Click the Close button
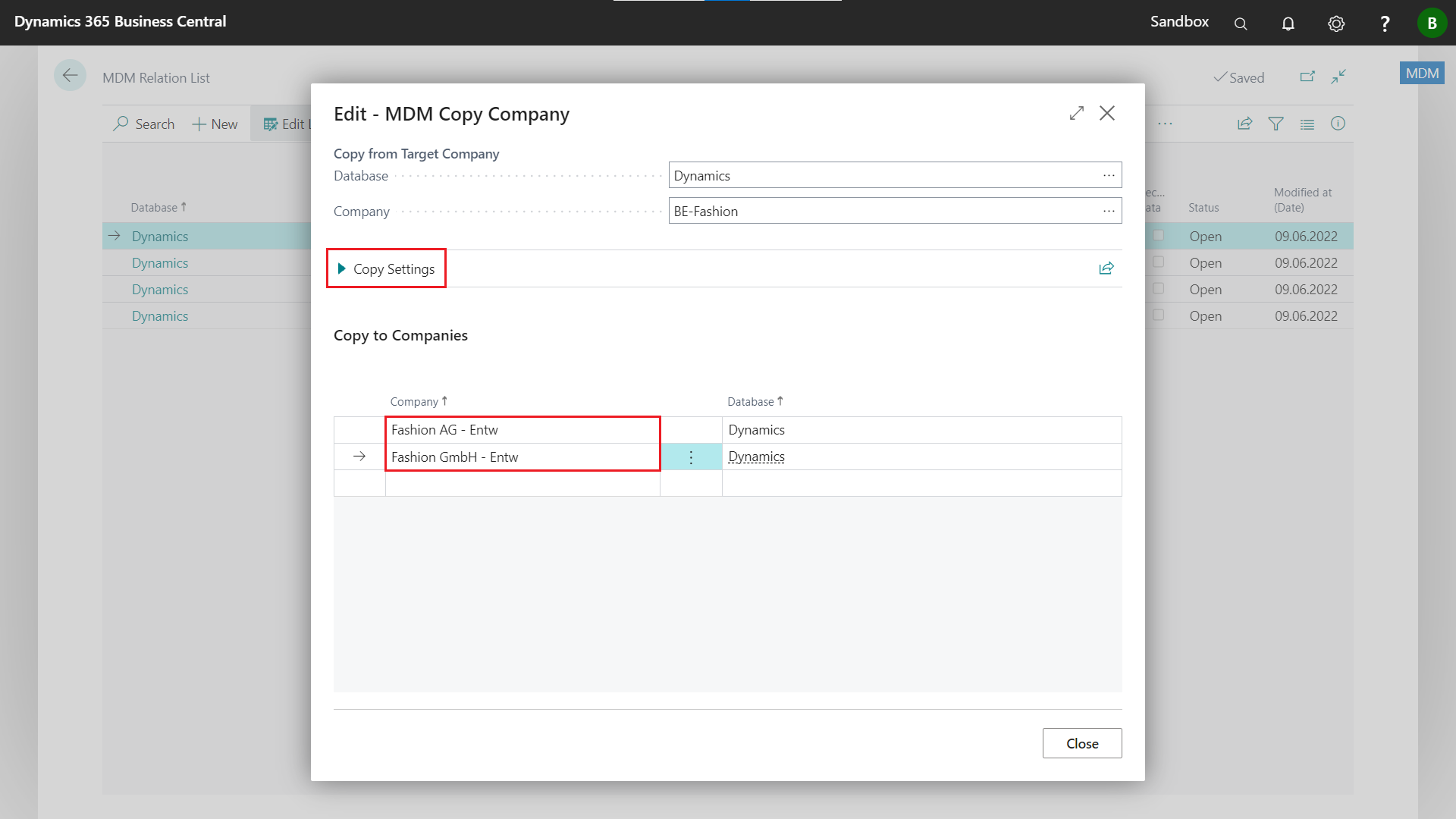The image size is (1456, 819). tap(1082, 743)
